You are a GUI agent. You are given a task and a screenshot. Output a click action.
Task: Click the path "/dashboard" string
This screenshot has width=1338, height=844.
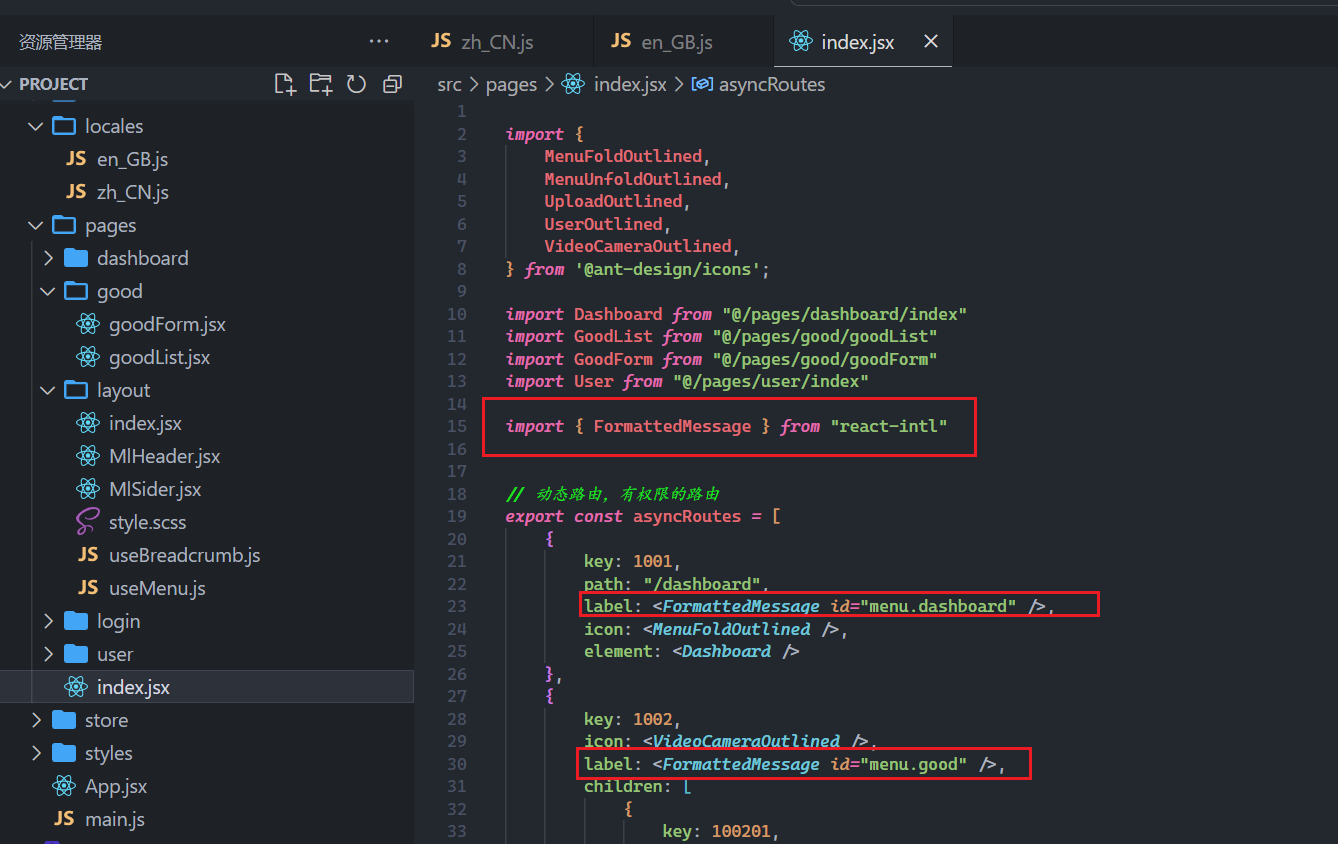[702, 584]
